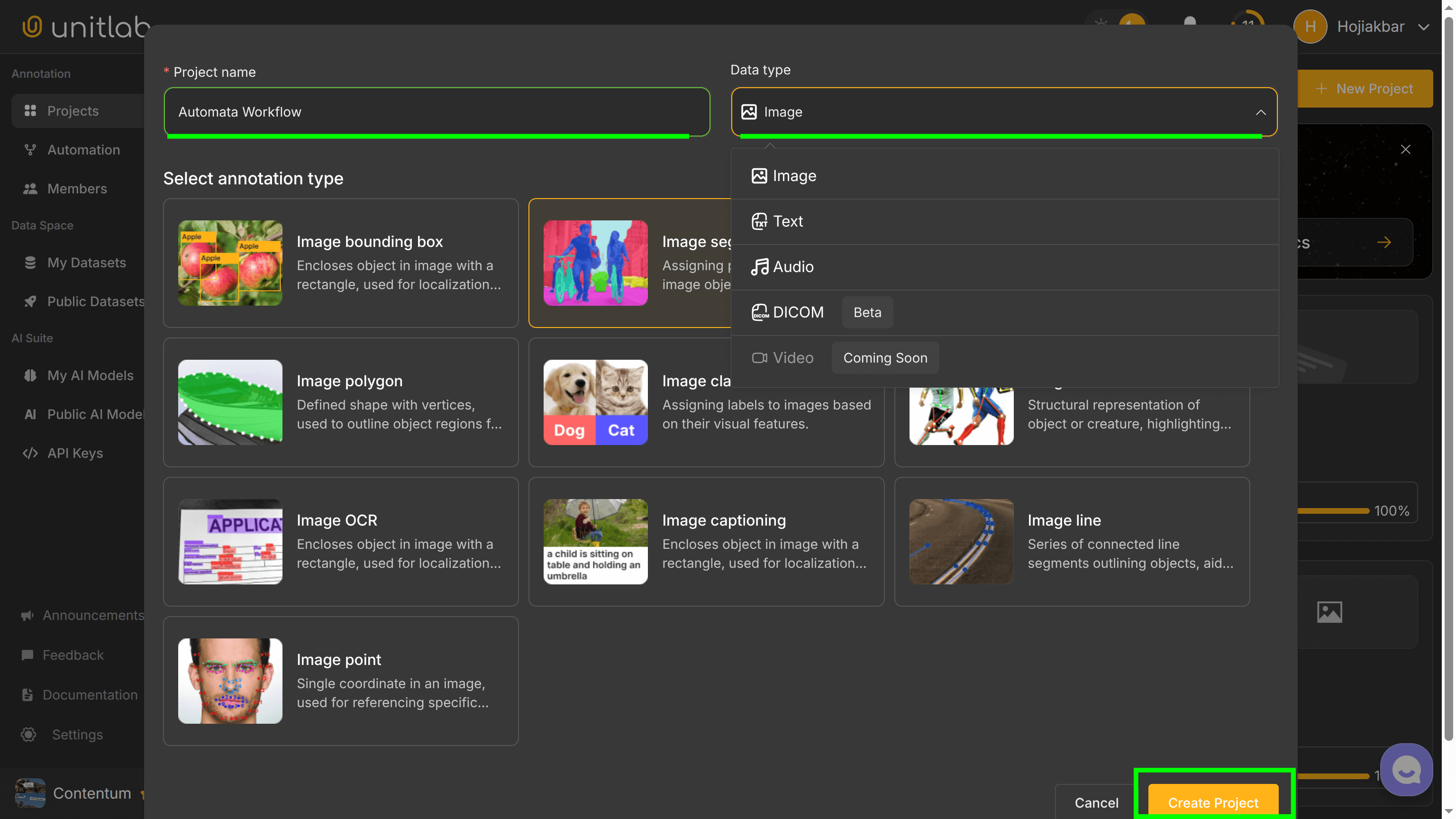This screenshot has width=1456, height=819.
Task: Select the Image bounding box annotation card
Action: [x=340, y=263]
